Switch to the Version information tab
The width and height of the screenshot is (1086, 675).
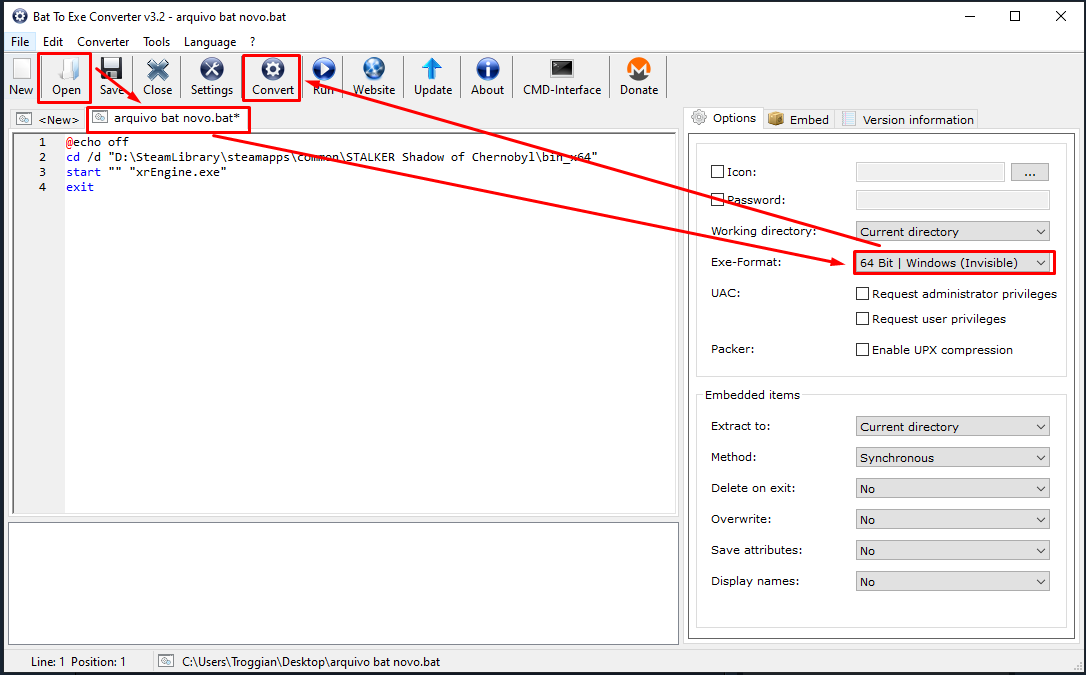[907, 120]
